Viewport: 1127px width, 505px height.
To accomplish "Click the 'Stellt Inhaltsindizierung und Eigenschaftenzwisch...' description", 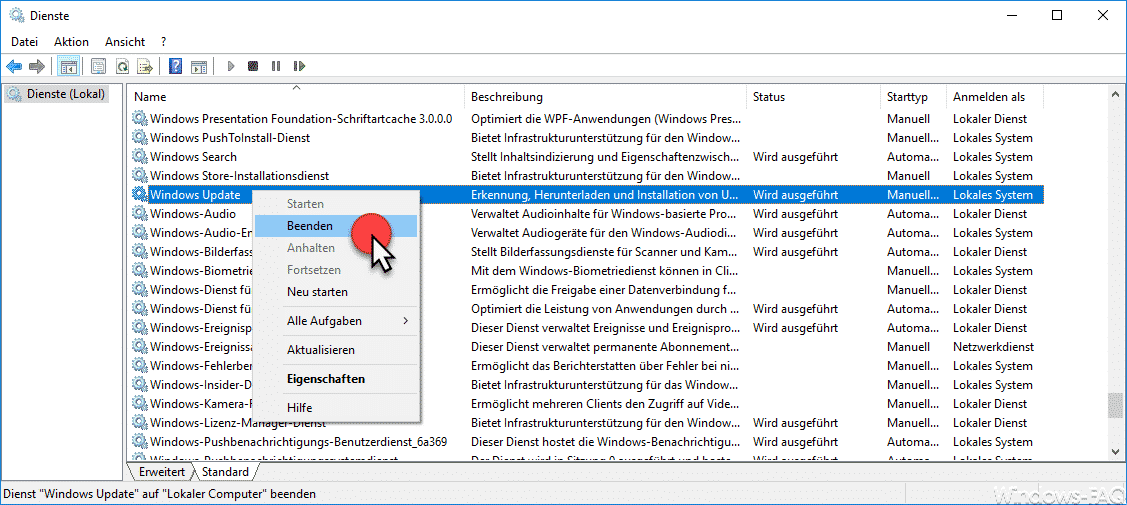I will 607,157.
